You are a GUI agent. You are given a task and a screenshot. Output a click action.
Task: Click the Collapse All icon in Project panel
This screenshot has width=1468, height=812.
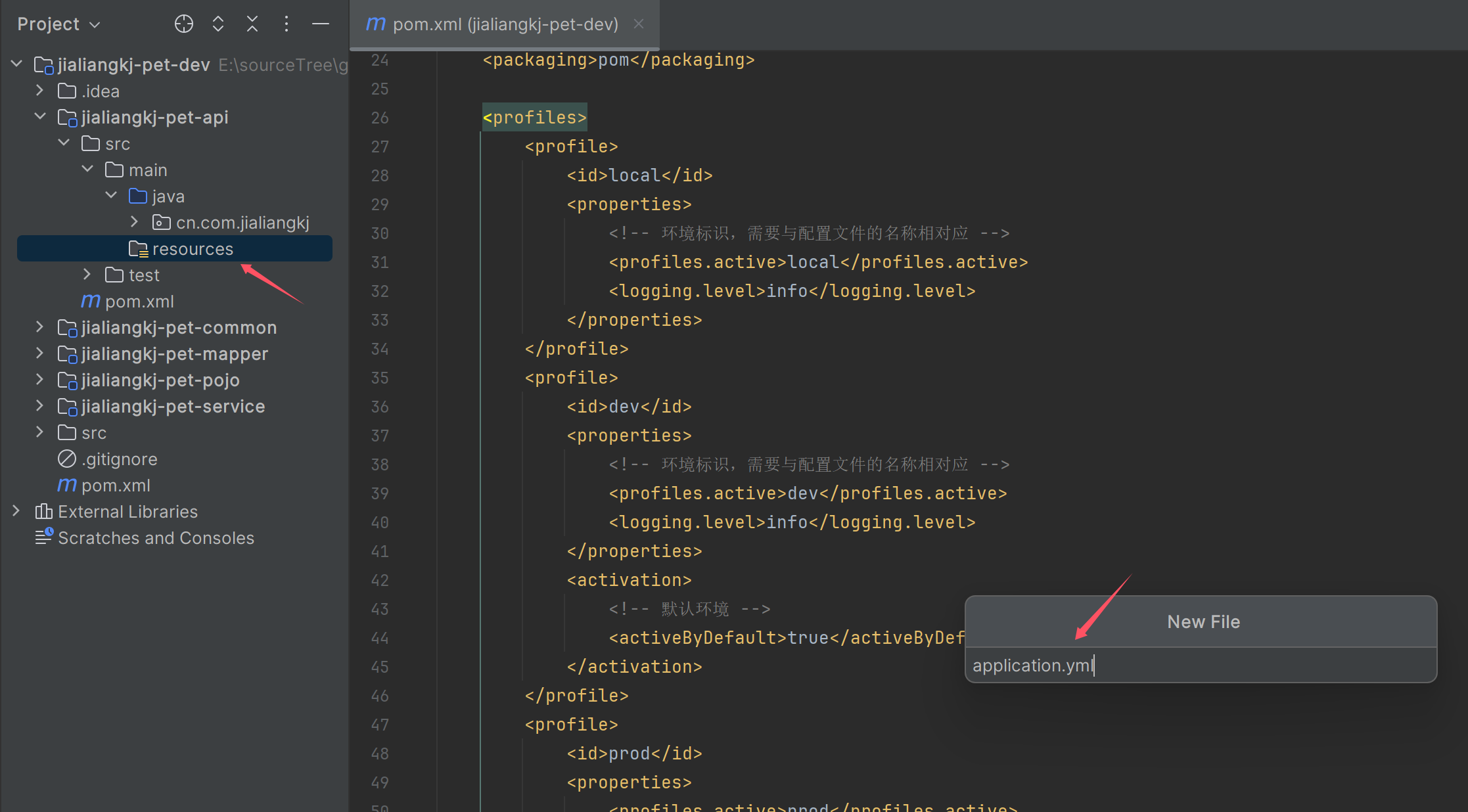[252, 24]
